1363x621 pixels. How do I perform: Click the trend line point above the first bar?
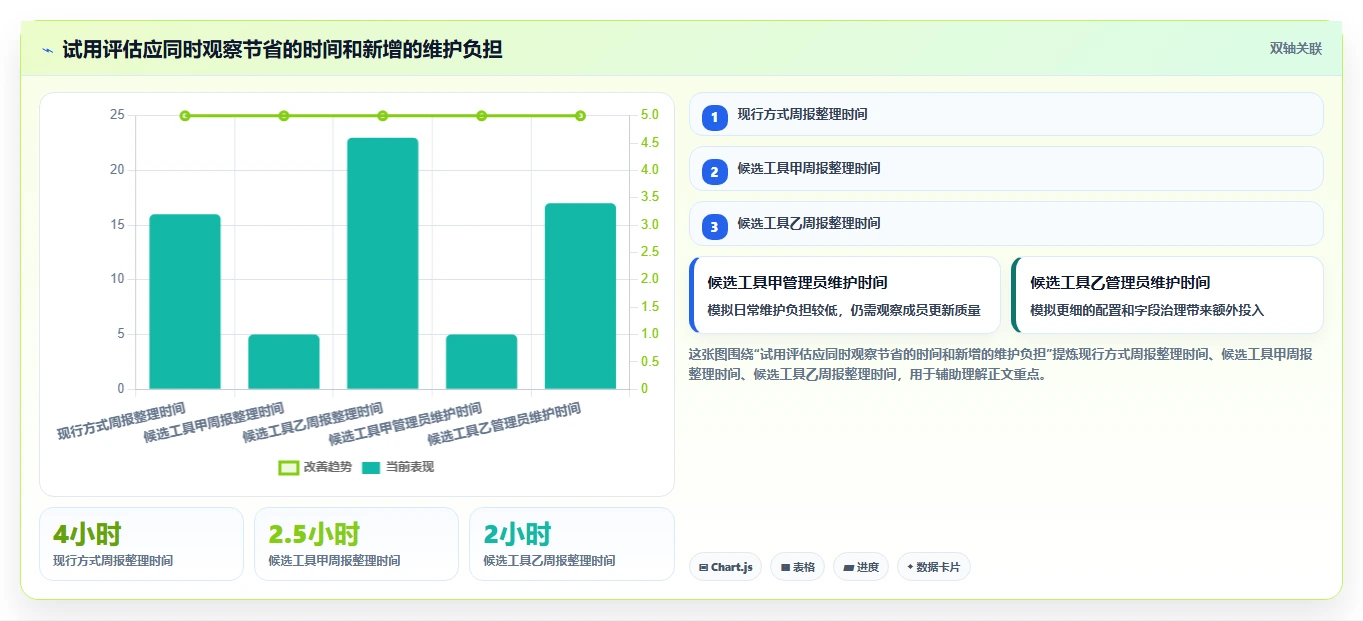pos(185,116)
